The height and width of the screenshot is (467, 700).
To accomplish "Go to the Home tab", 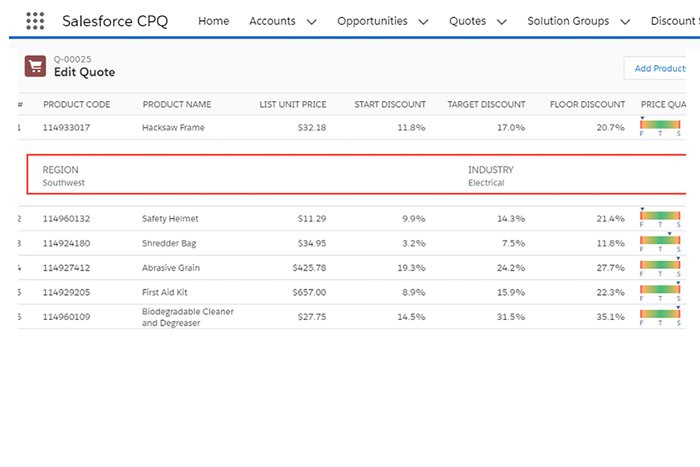I will [214, 21].
